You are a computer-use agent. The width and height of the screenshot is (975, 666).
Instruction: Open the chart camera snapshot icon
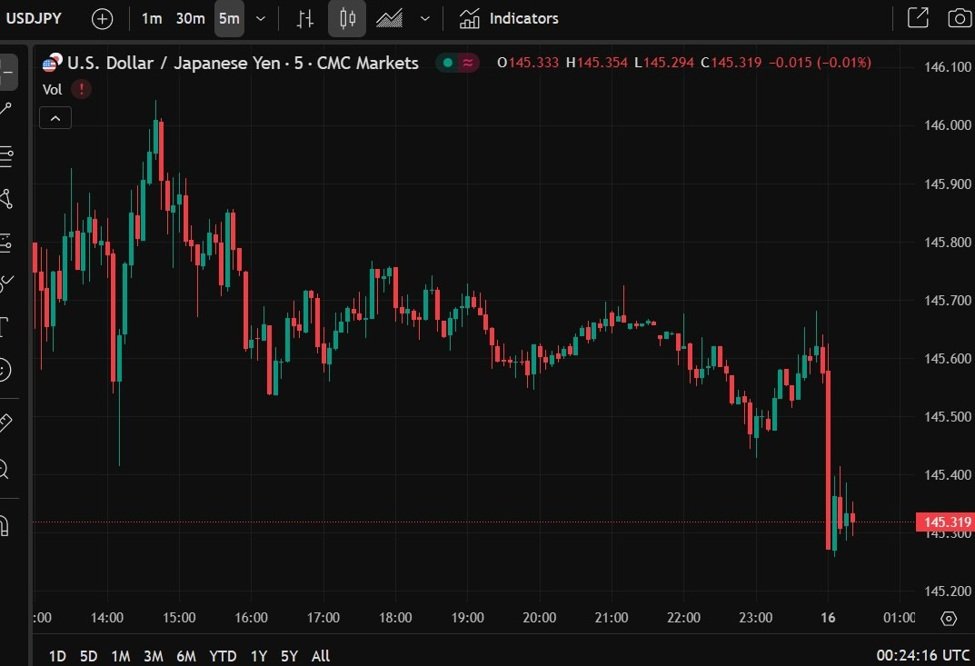click(957, 18)
